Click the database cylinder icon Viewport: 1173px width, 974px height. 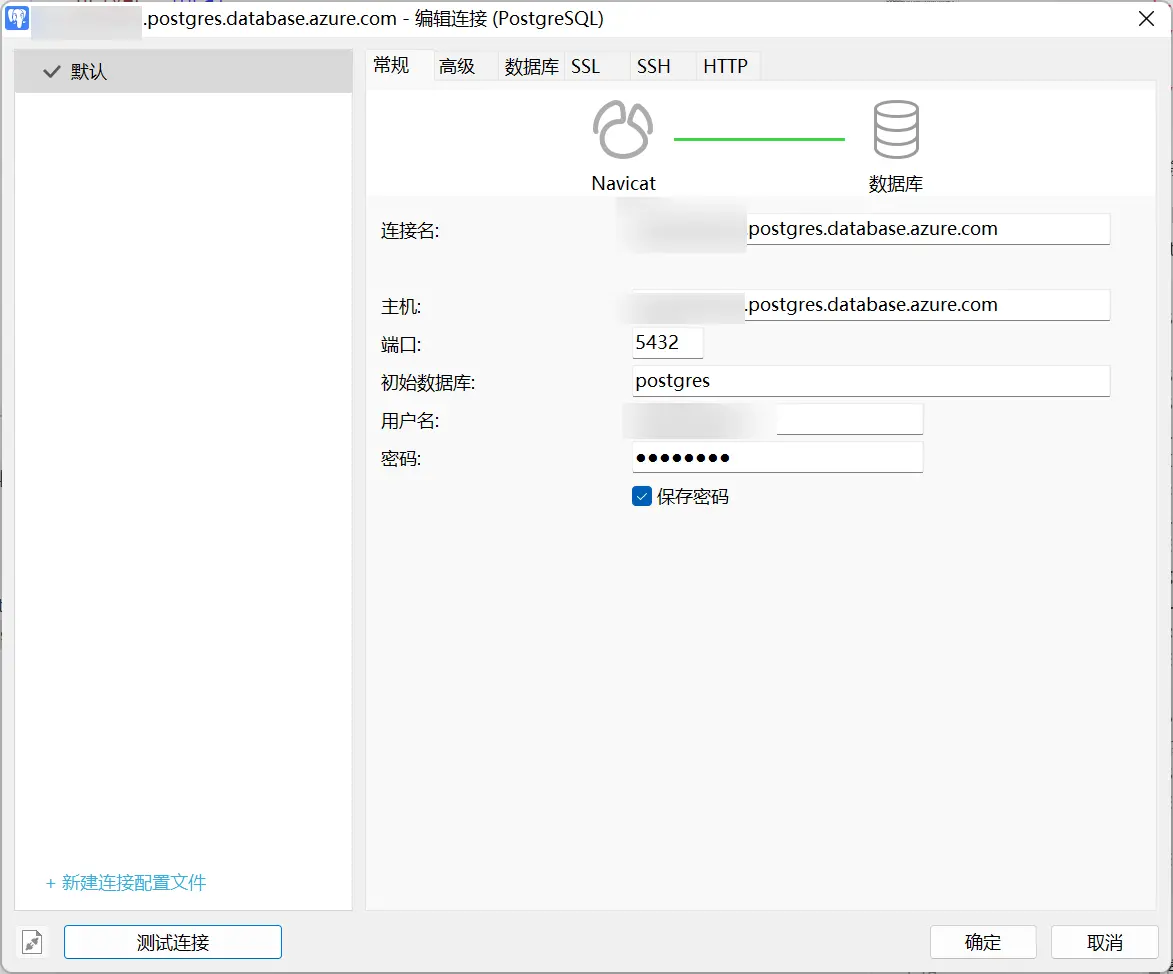click(895, 129)
